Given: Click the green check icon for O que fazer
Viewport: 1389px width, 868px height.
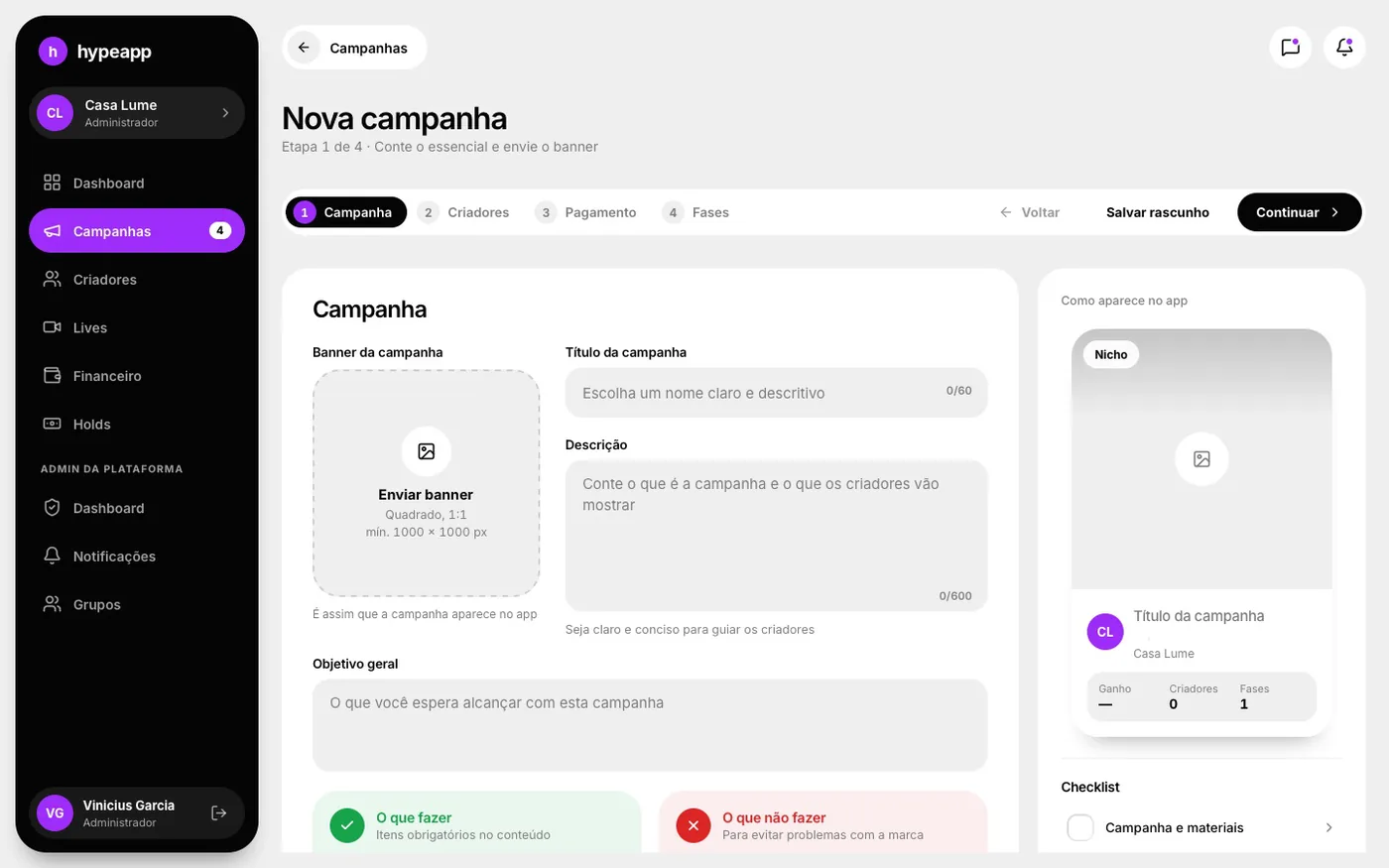Looking at the screenshot, I should coord(347,825).
